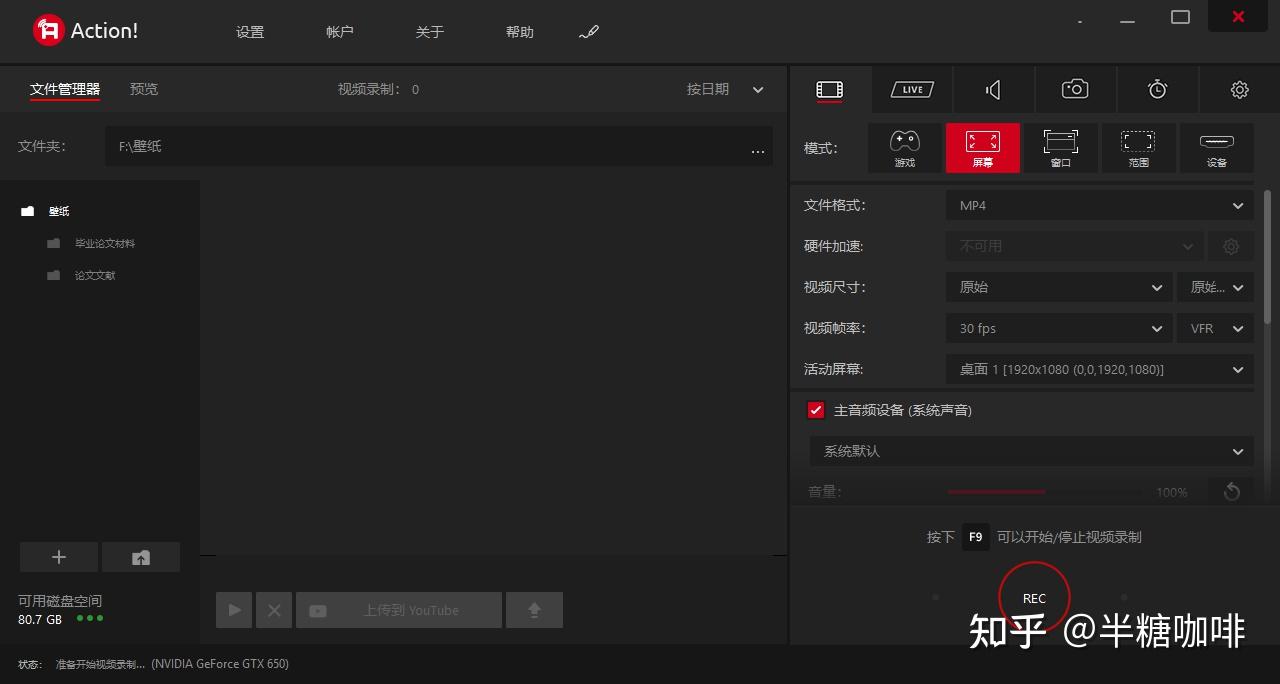The image size is (1280, 684).
Task: Open the disabled 硬件加速 dropdown
Action: 1075,246
